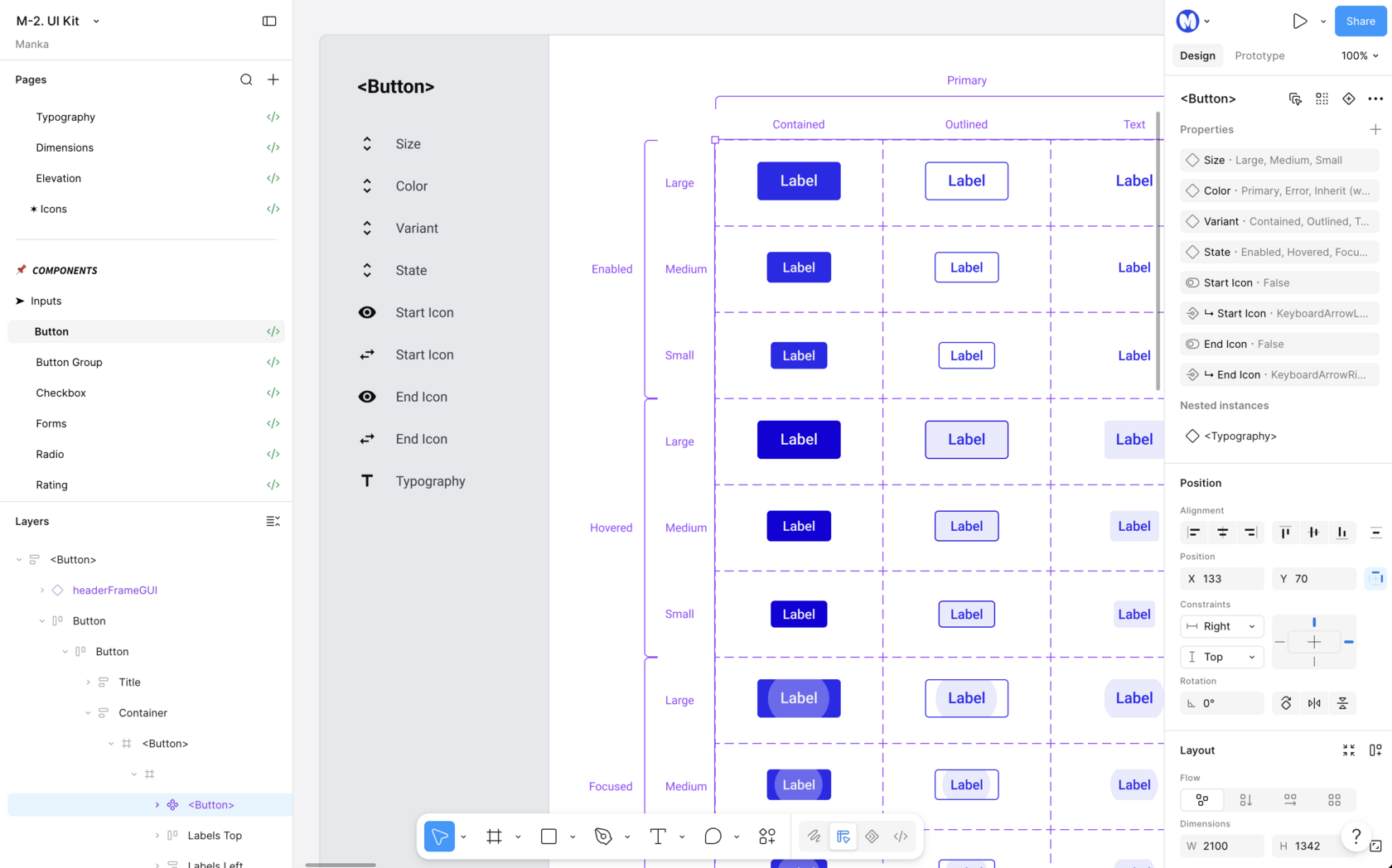
Task: Open the M-2. UI Kit file dropdown
Action: 96,22
